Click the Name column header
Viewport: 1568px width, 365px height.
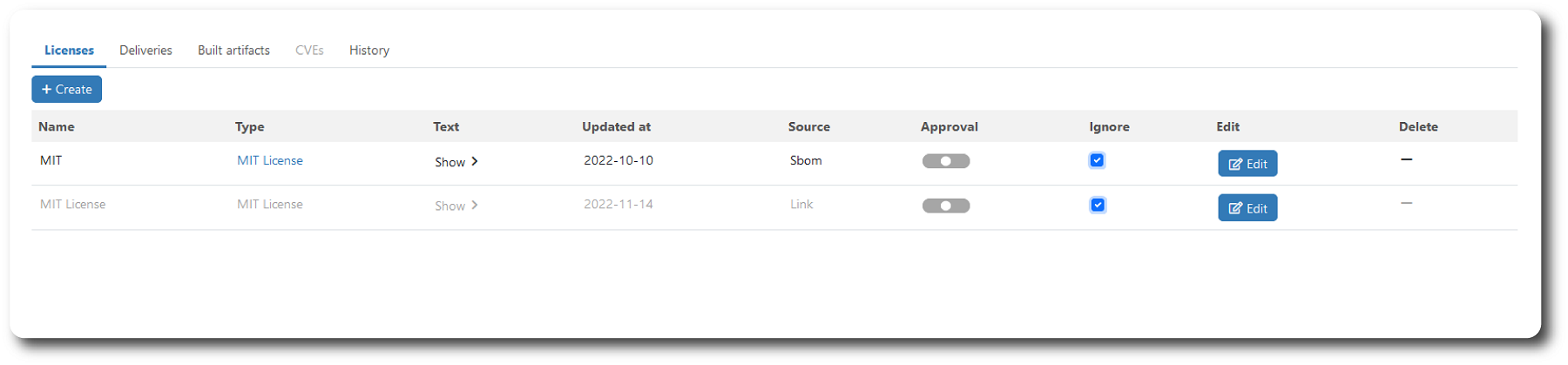tap(57, 126)
